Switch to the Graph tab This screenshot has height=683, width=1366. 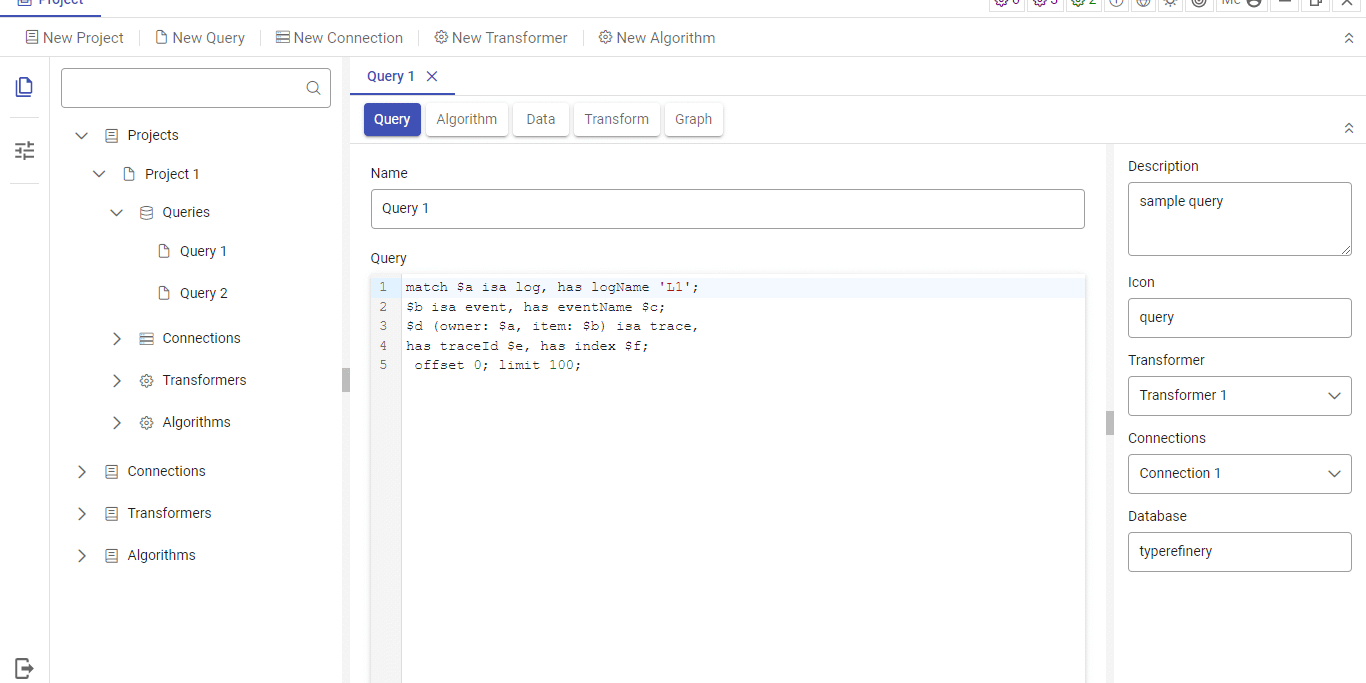pos(693,119)
